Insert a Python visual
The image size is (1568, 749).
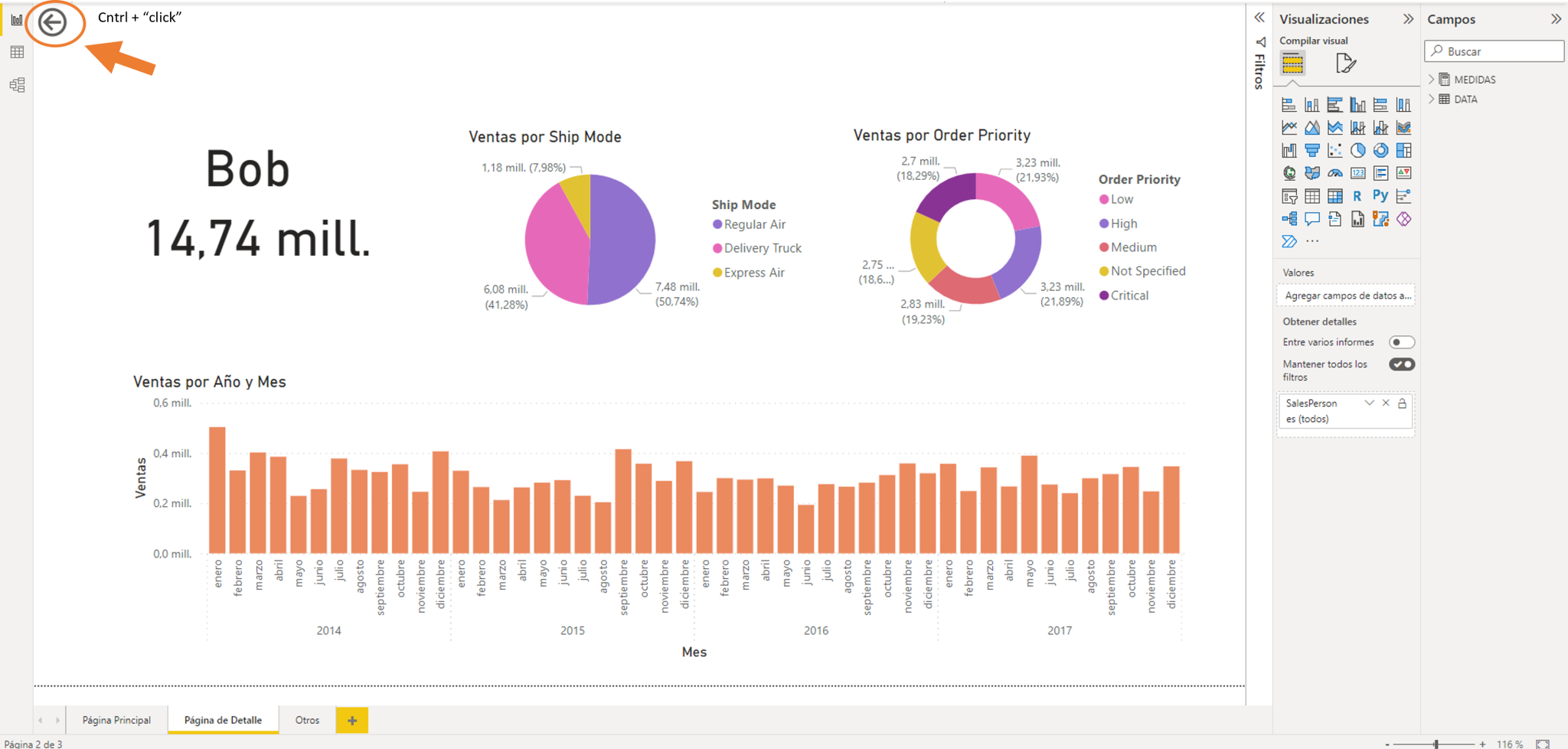pyautogui.click(x=1380, y=195)
